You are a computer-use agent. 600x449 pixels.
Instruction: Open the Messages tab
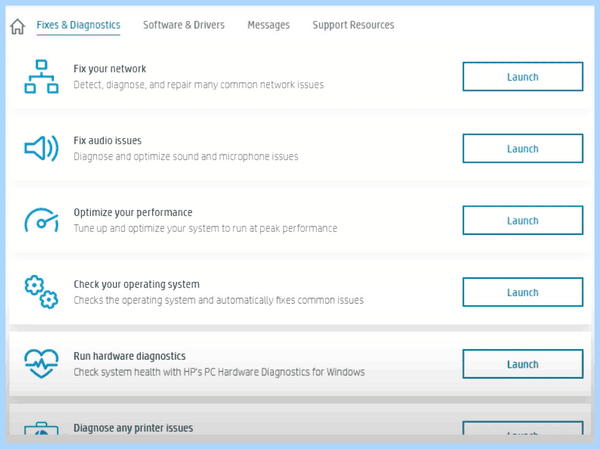coord(269,25)
